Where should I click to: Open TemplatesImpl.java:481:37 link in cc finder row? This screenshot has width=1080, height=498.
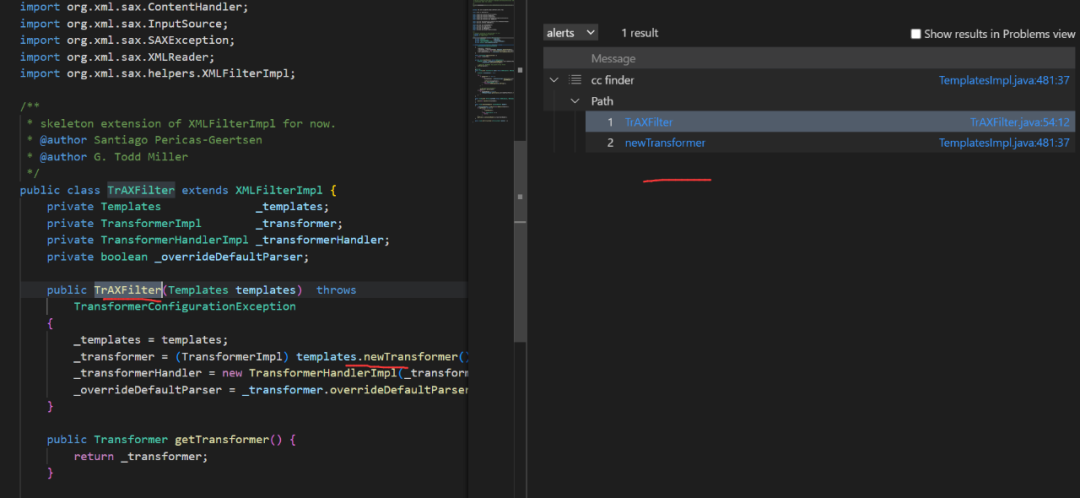click(x=1004, y=80)
